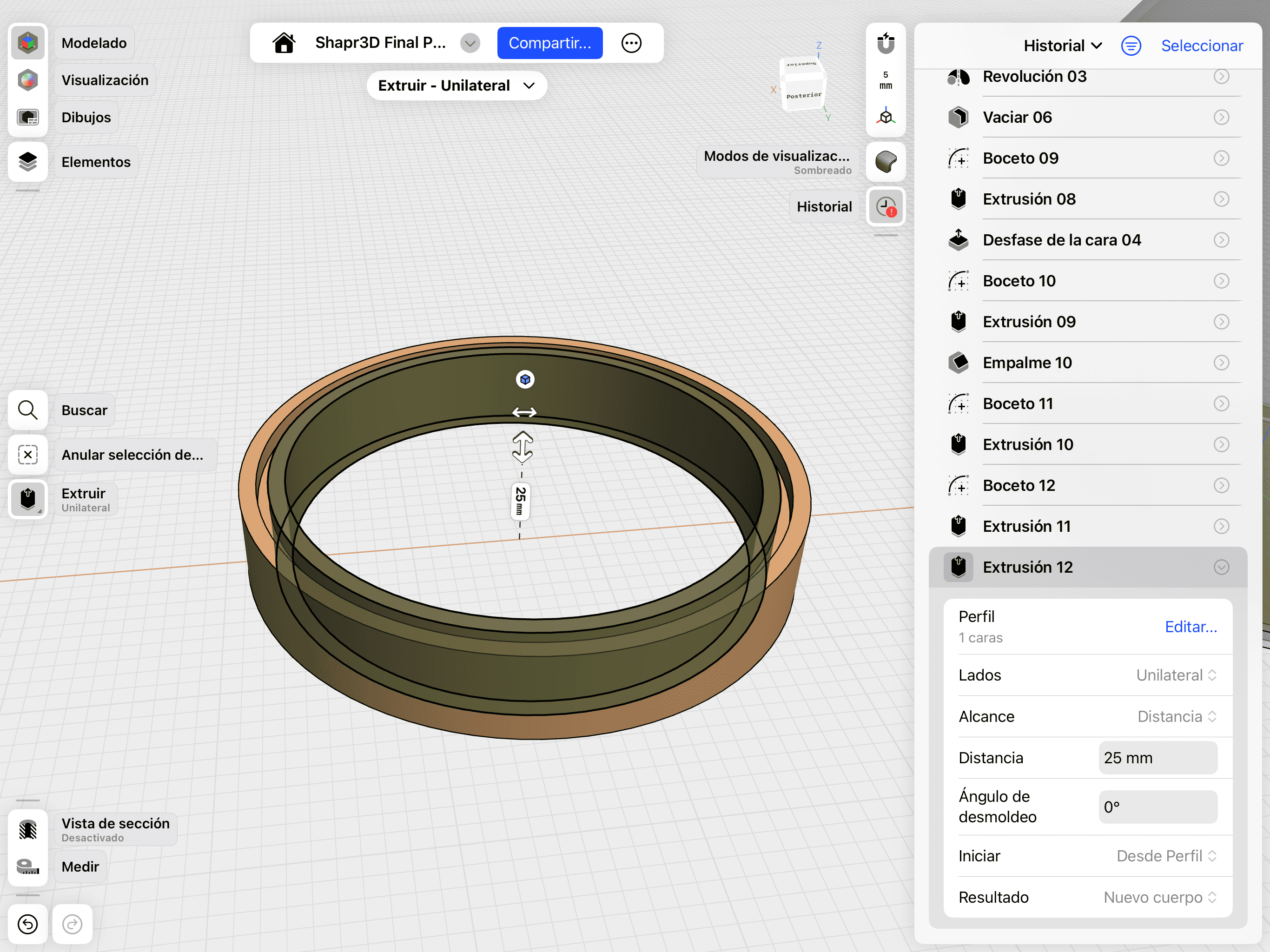
Task: Toggle the snapping magnet icon
Action: click(885, 43)
